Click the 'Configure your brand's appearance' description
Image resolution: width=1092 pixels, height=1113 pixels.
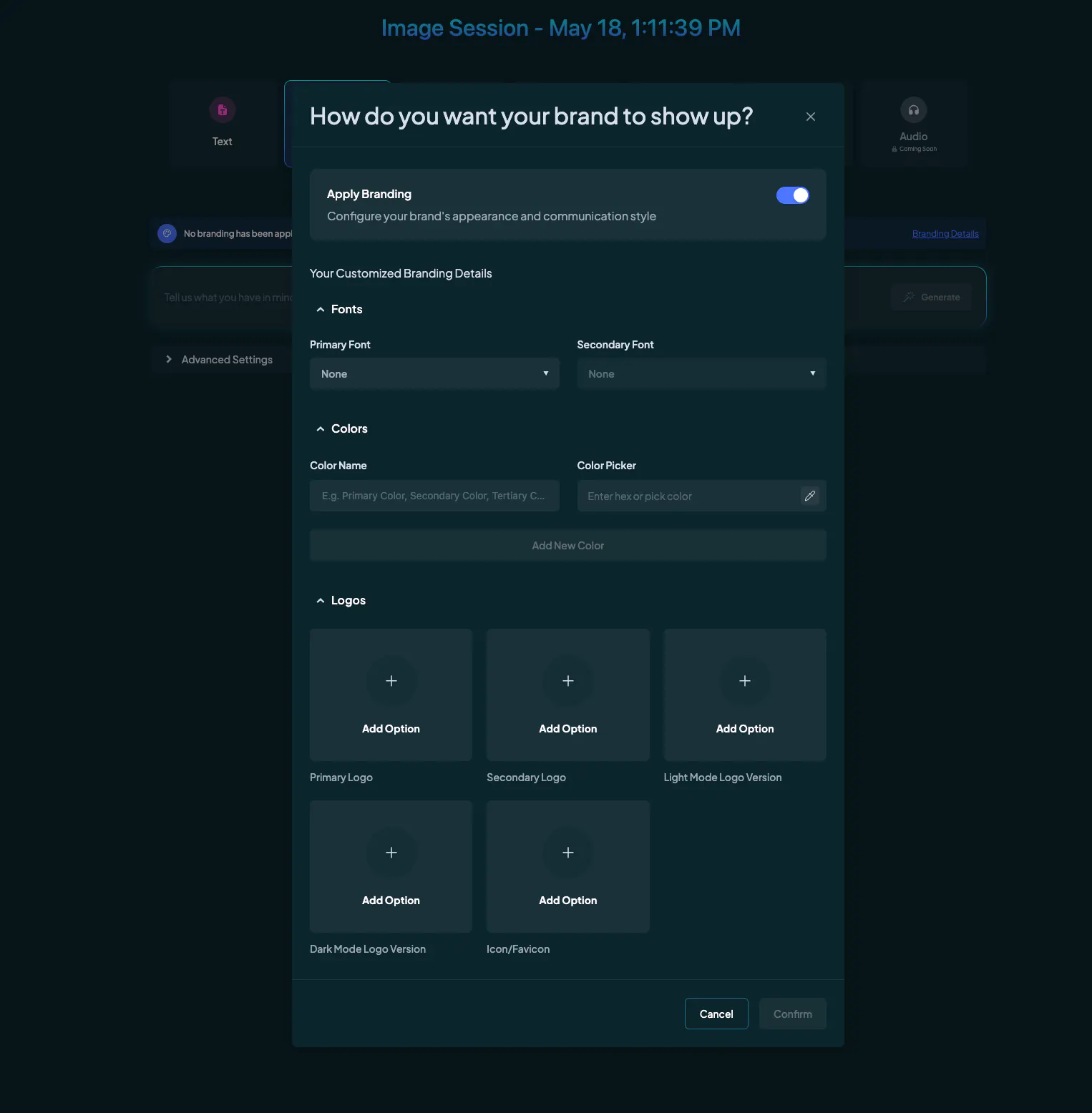pyautogui.click(x=492, y=216)
